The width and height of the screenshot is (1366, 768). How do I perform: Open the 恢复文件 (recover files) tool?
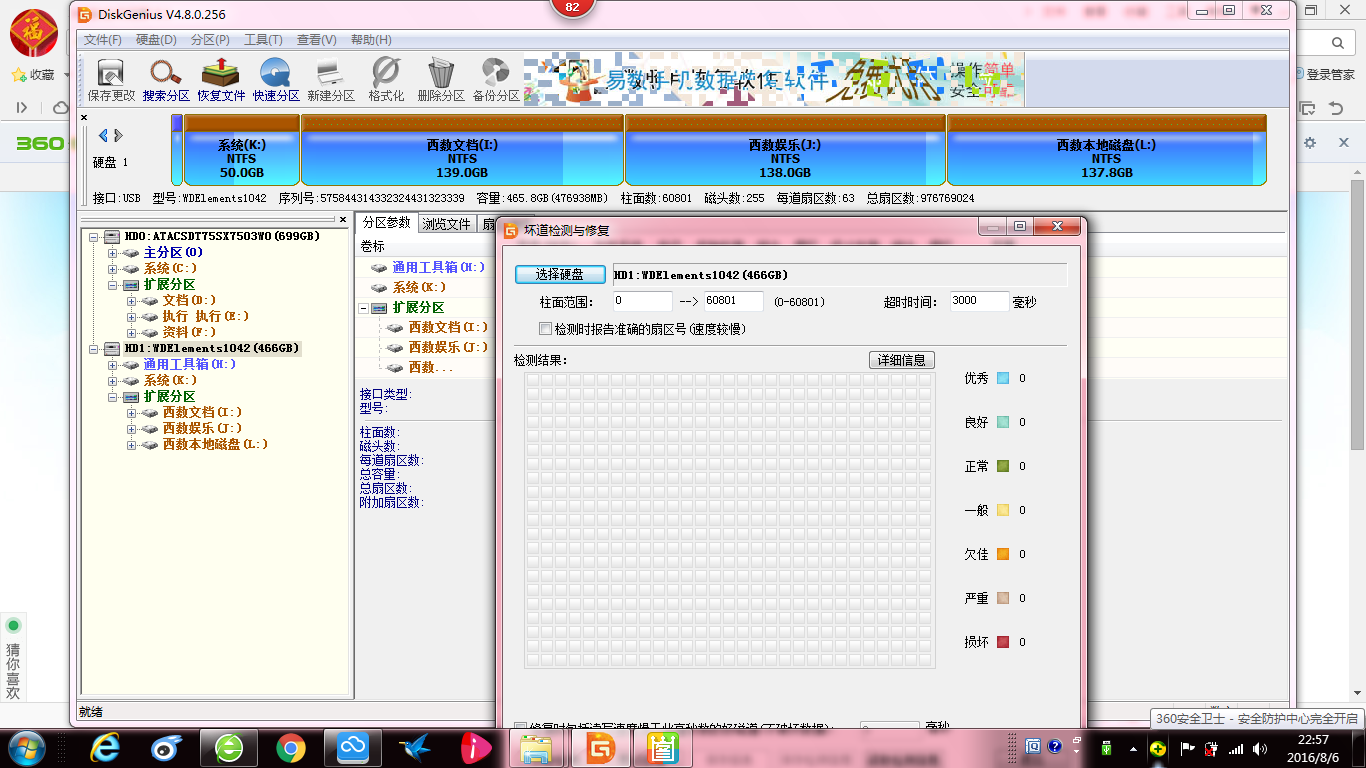221,80
